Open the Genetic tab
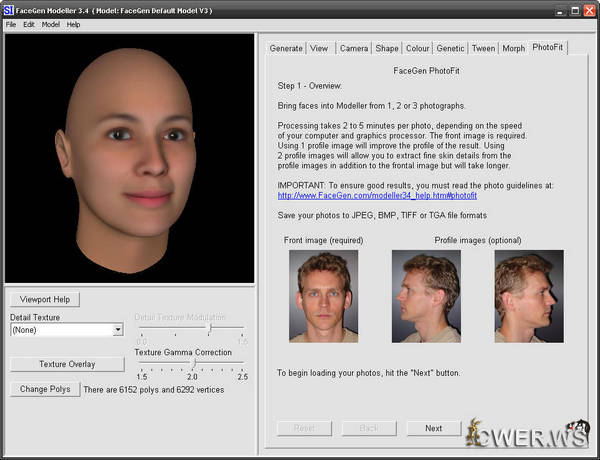The width and height of the screenshot is (600, 460). pos(451,48)
